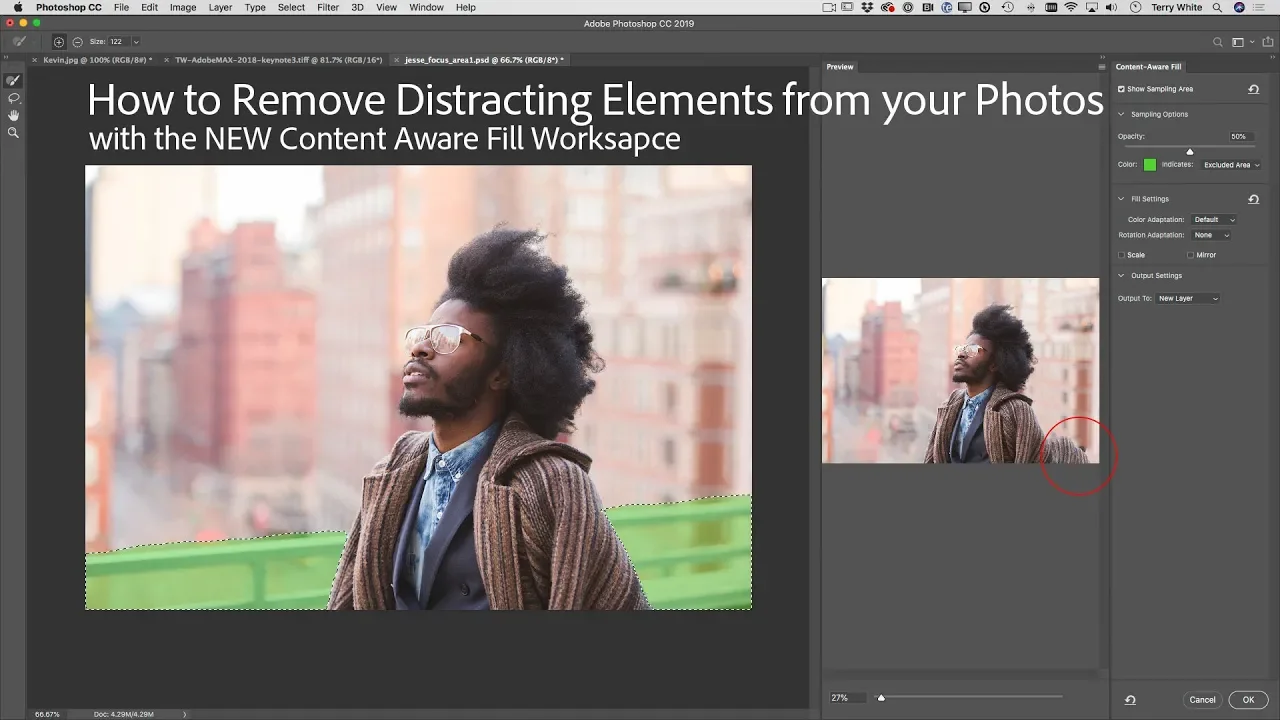Open the Filter menu
Viewport: 1280px width, 720px height.
[328, 7]
